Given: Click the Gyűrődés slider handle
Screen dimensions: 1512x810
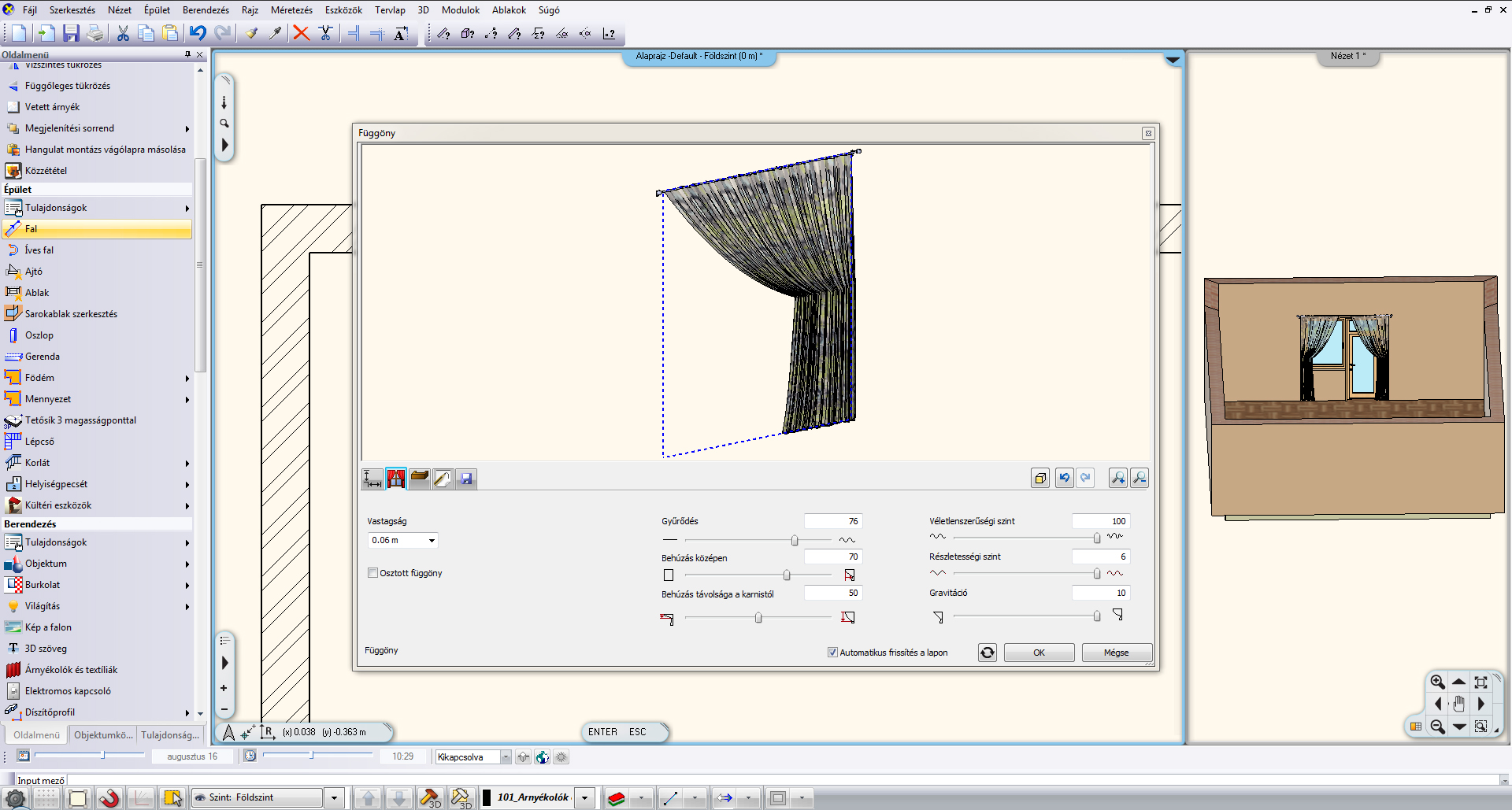Looking at the screenshot, I should tap(795, 540).
